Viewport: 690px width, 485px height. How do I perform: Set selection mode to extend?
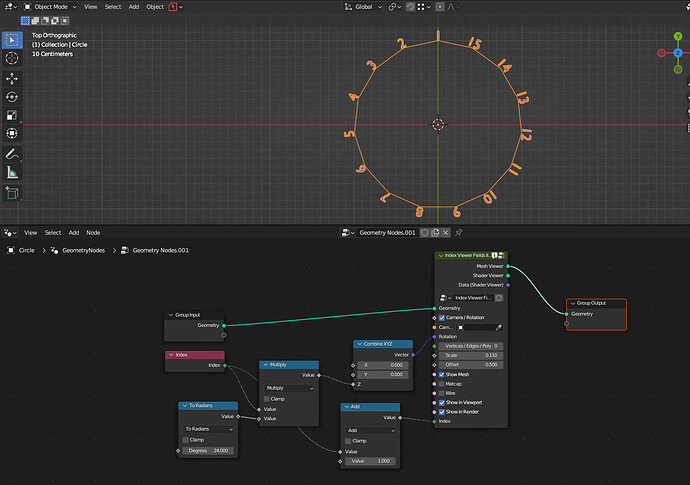35,20
